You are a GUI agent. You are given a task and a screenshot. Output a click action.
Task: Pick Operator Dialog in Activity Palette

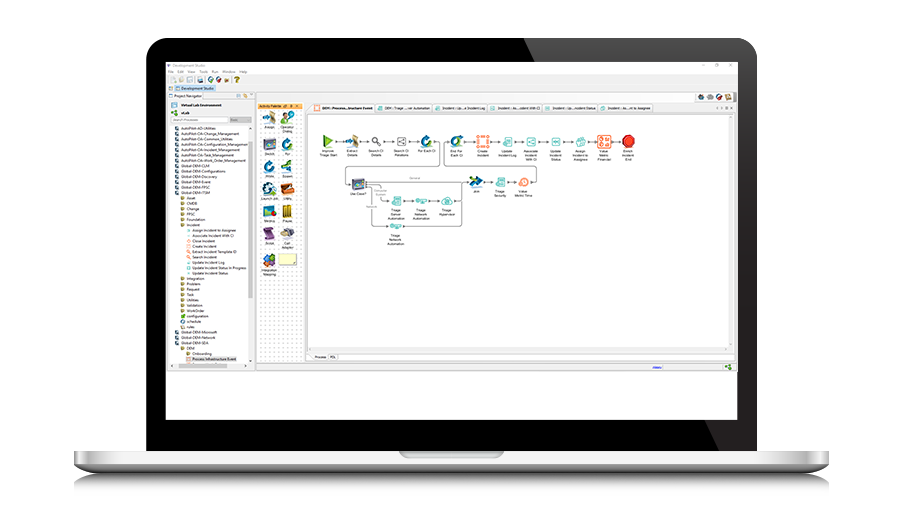coord(287,119)
